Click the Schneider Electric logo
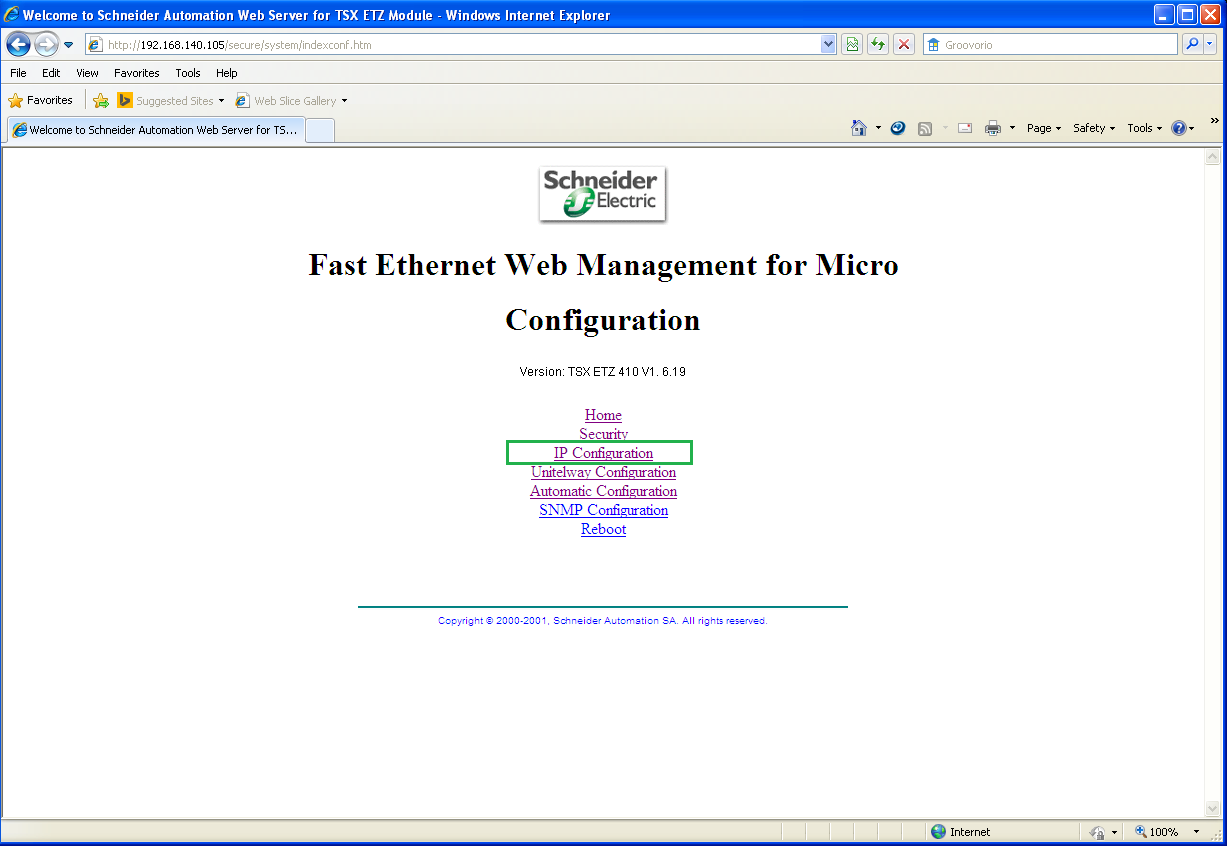The image size is (1227, 846). [x=603, y=194]
